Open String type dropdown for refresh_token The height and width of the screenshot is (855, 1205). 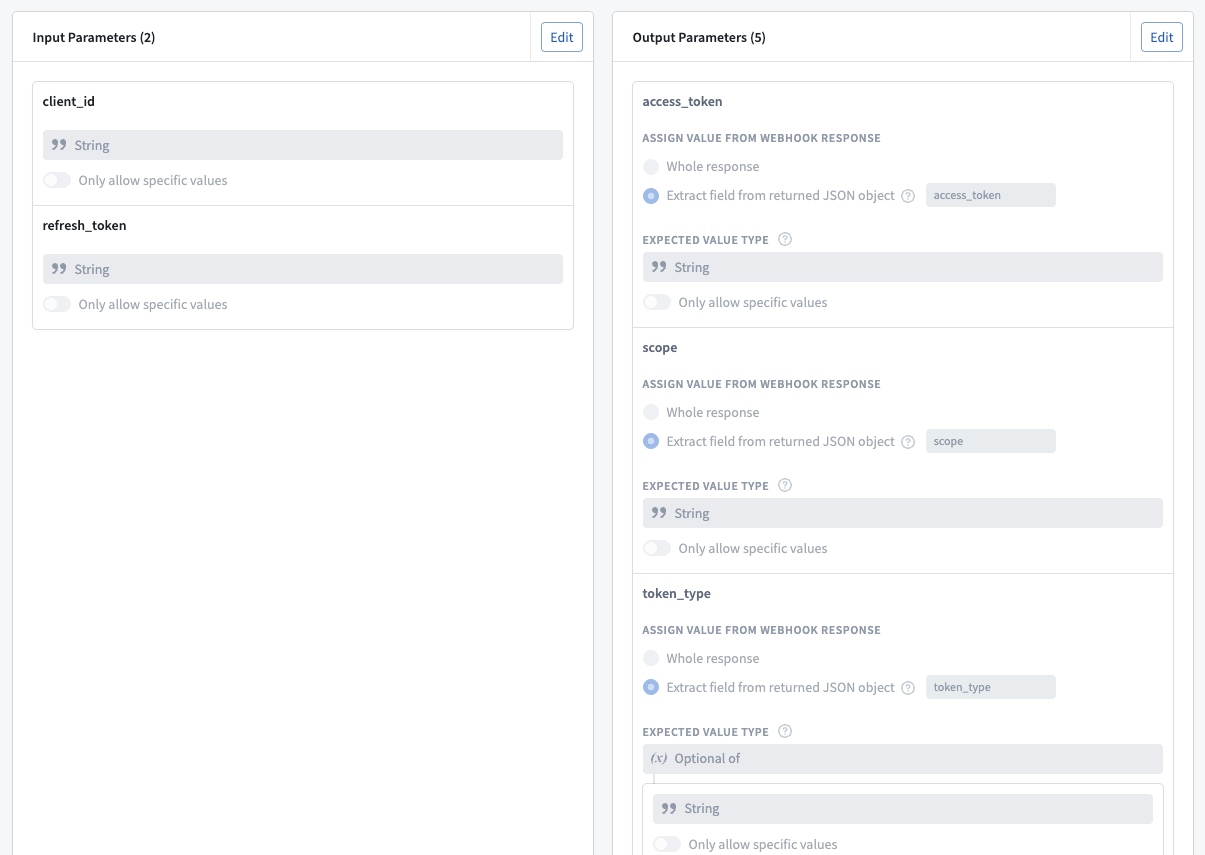click(x=303, y=269)
